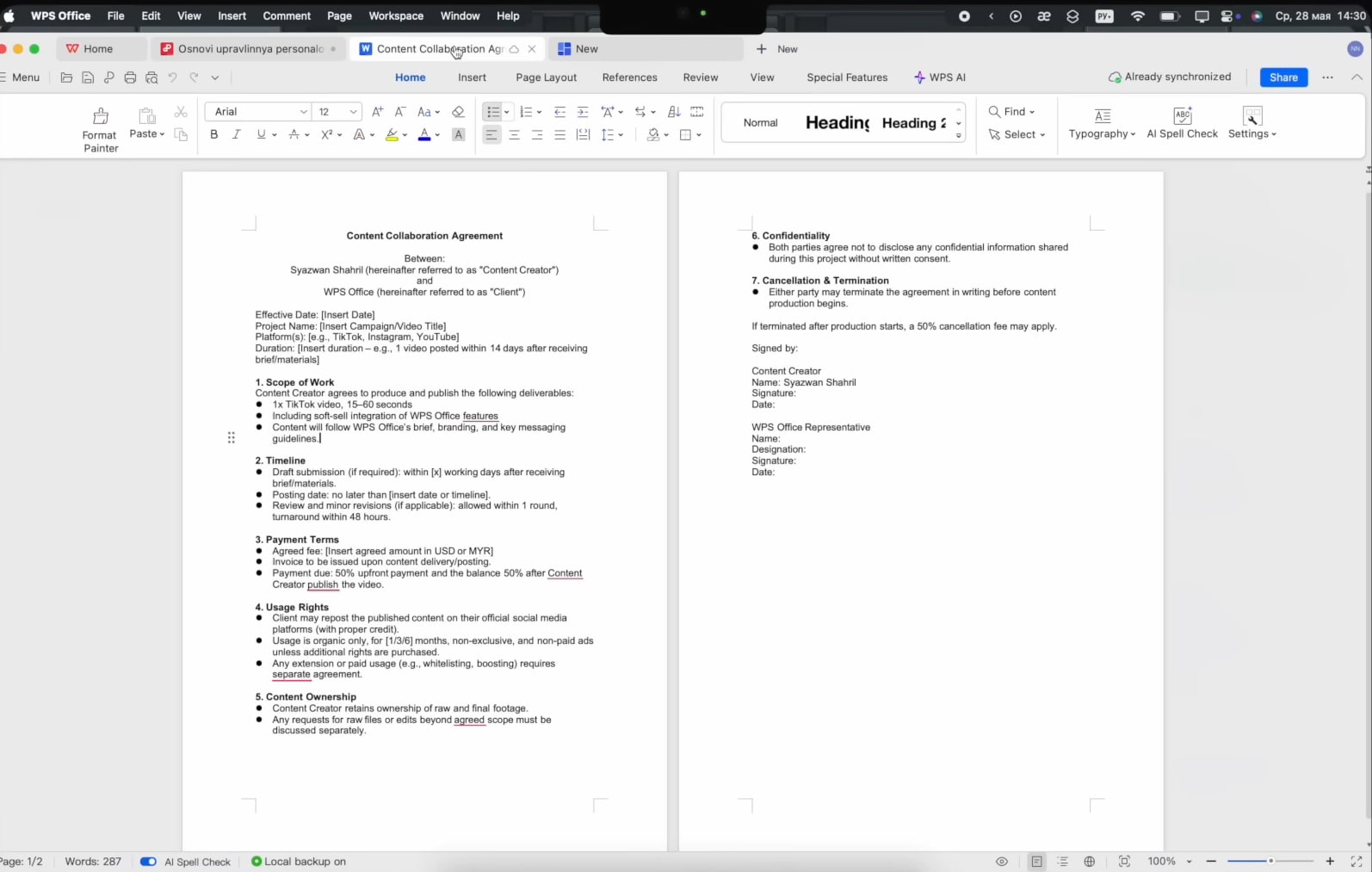
Task: Open print preview icon
Action: tap(151, 77)
